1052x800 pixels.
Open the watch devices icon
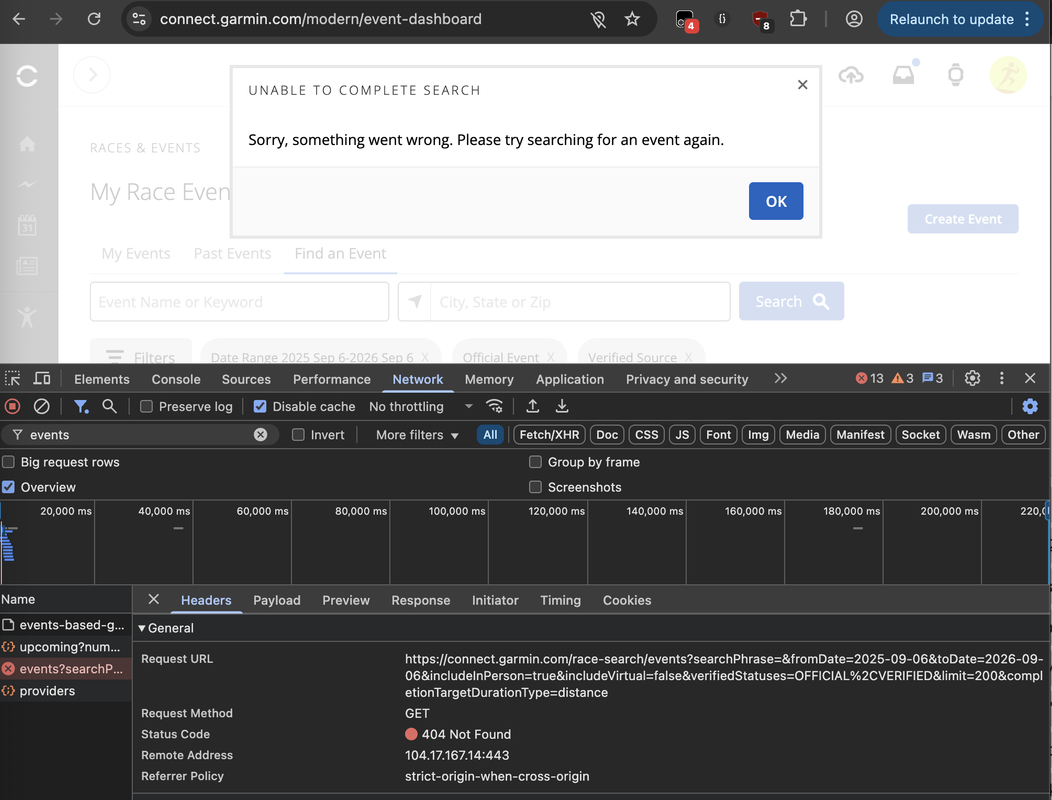click(955, 75)
